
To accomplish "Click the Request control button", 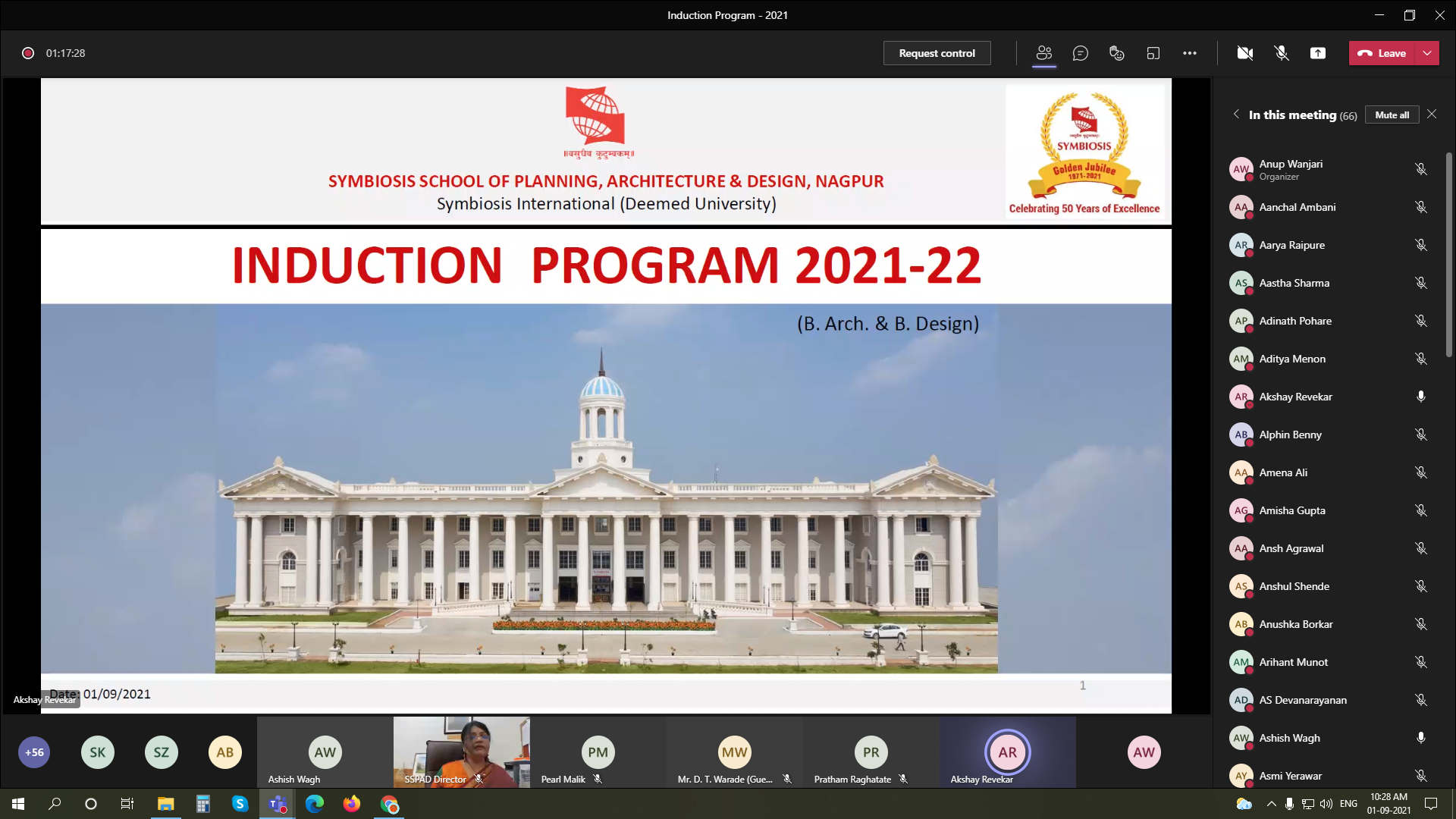I will pos(937,53).
